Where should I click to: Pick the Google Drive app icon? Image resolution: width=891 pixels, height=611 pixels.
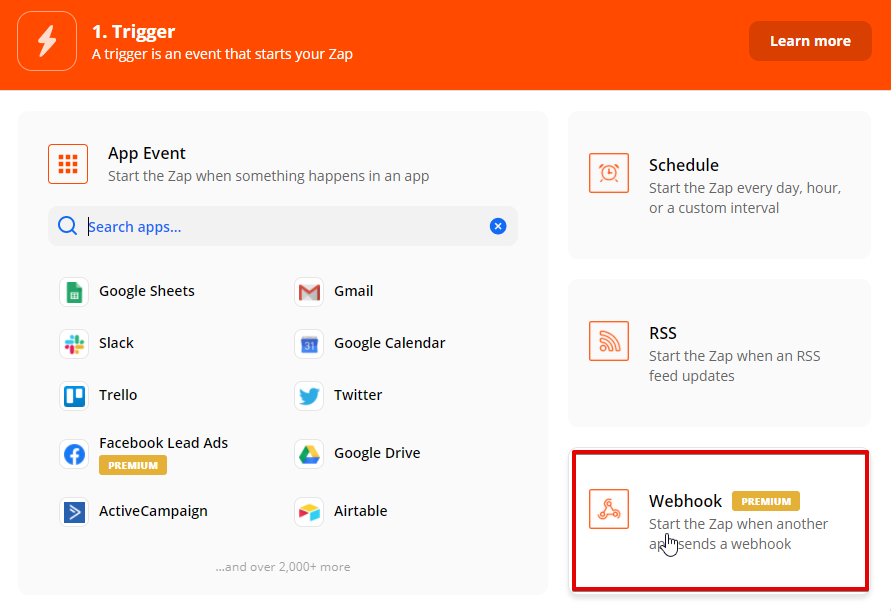pos(309,454)
